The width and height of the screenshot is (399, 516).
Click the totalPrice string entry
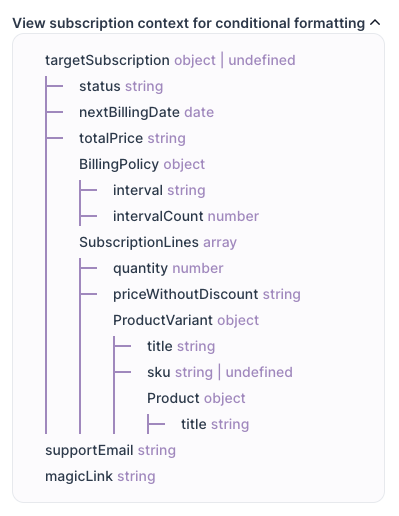click(132, 138)
